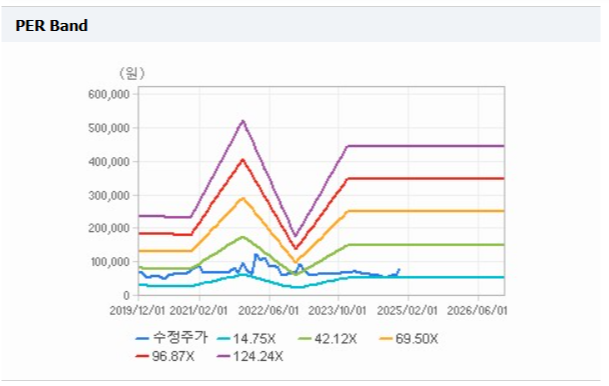Click the PER Band heading
Image resolution: width=609 pixels, height=386 pixels.
pyautogui.click(x=51, y=26)
